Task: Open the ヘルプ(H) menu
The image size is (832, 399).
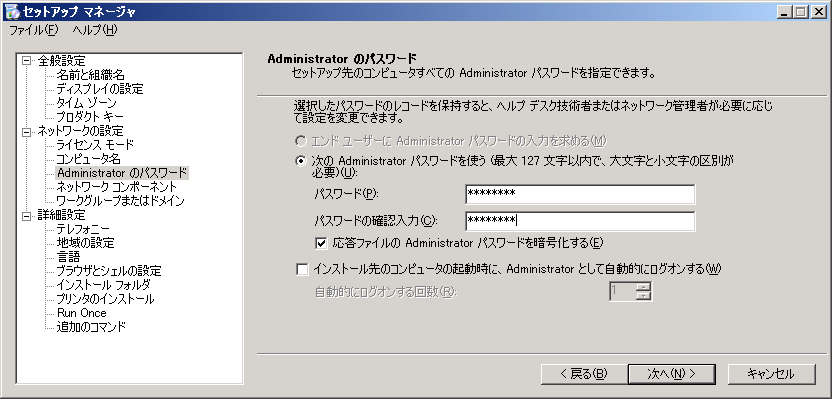Action: [x=94, y=30]
